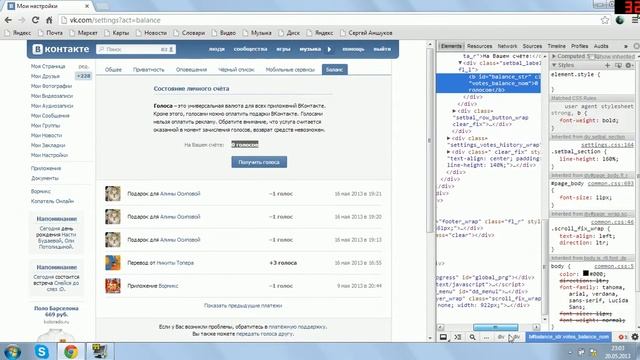Open Мои Сообщения in the left menu

point(50,116)
